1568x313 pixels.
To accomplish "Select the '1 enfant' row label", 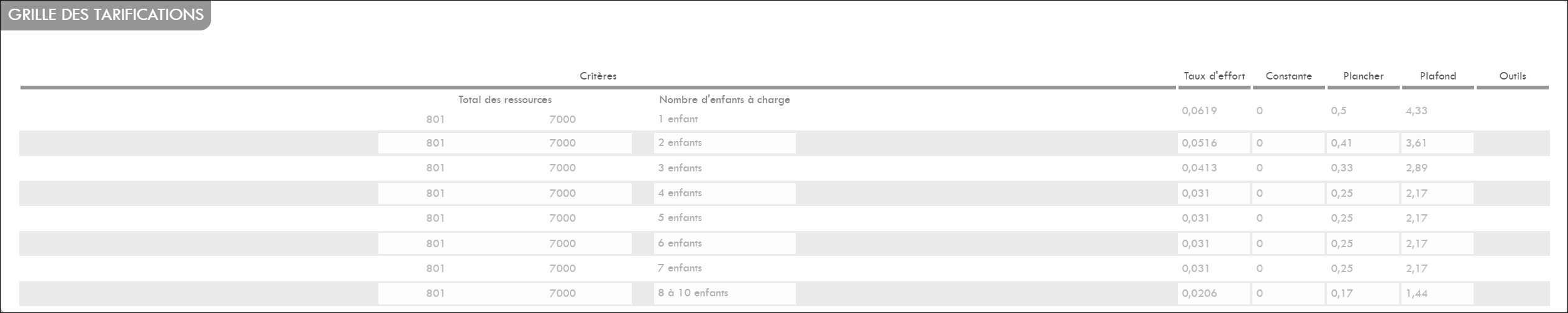I will click(x=678, y=119).
